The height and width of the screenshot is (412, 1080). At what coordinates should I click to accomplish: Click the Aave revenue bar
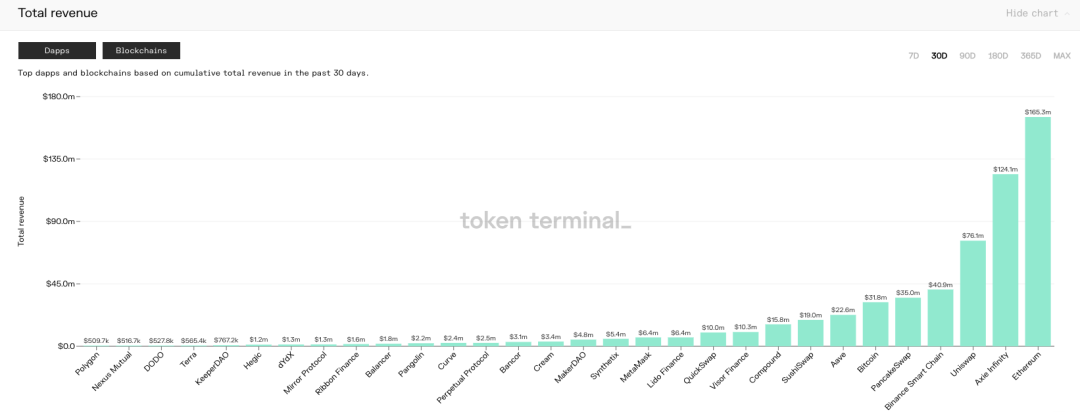pyautogui.click(x=843, y=331)
